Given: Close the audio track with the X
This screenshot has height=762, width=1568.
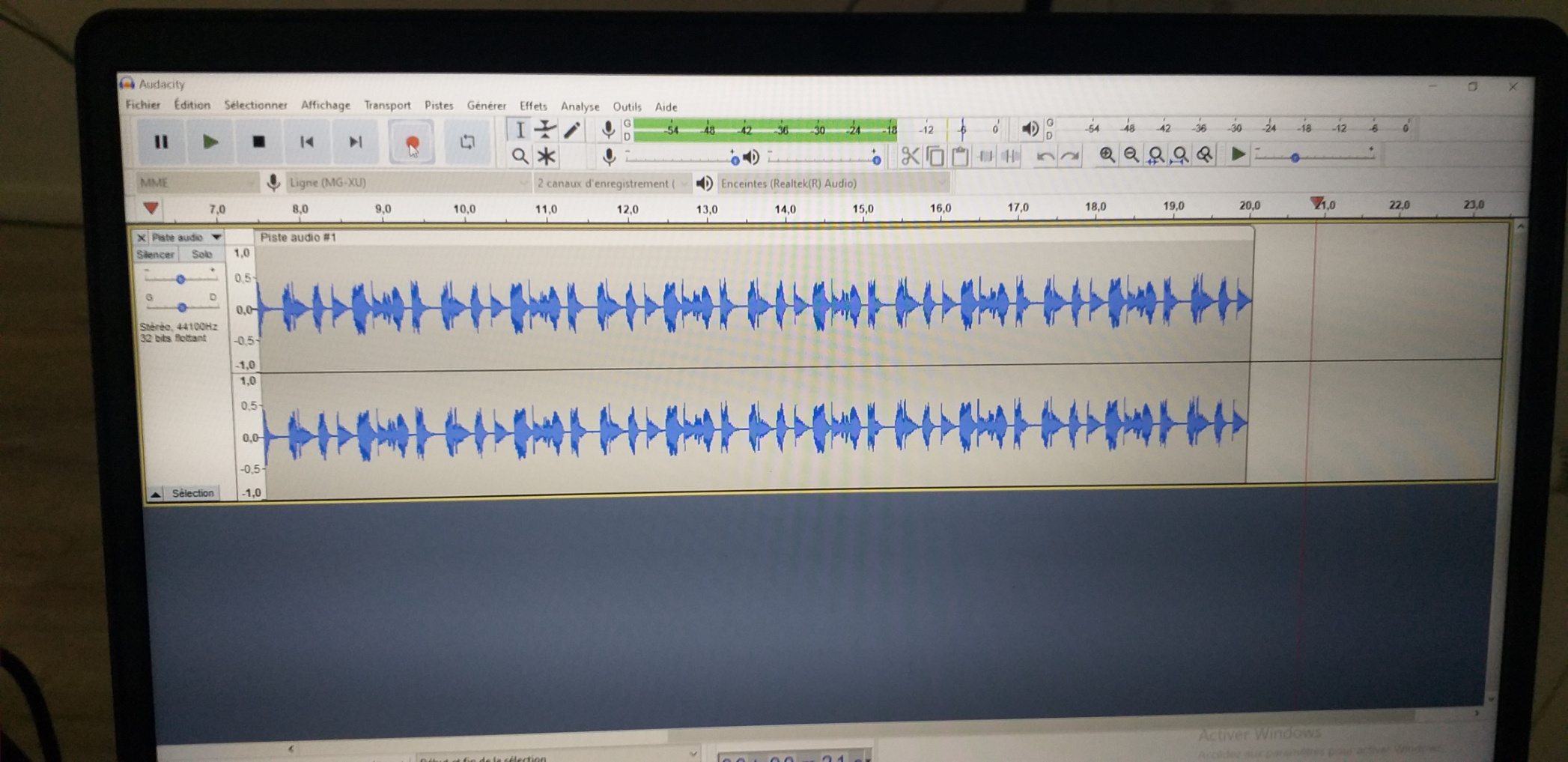Looking at the screenshot, I should point(141,238).
